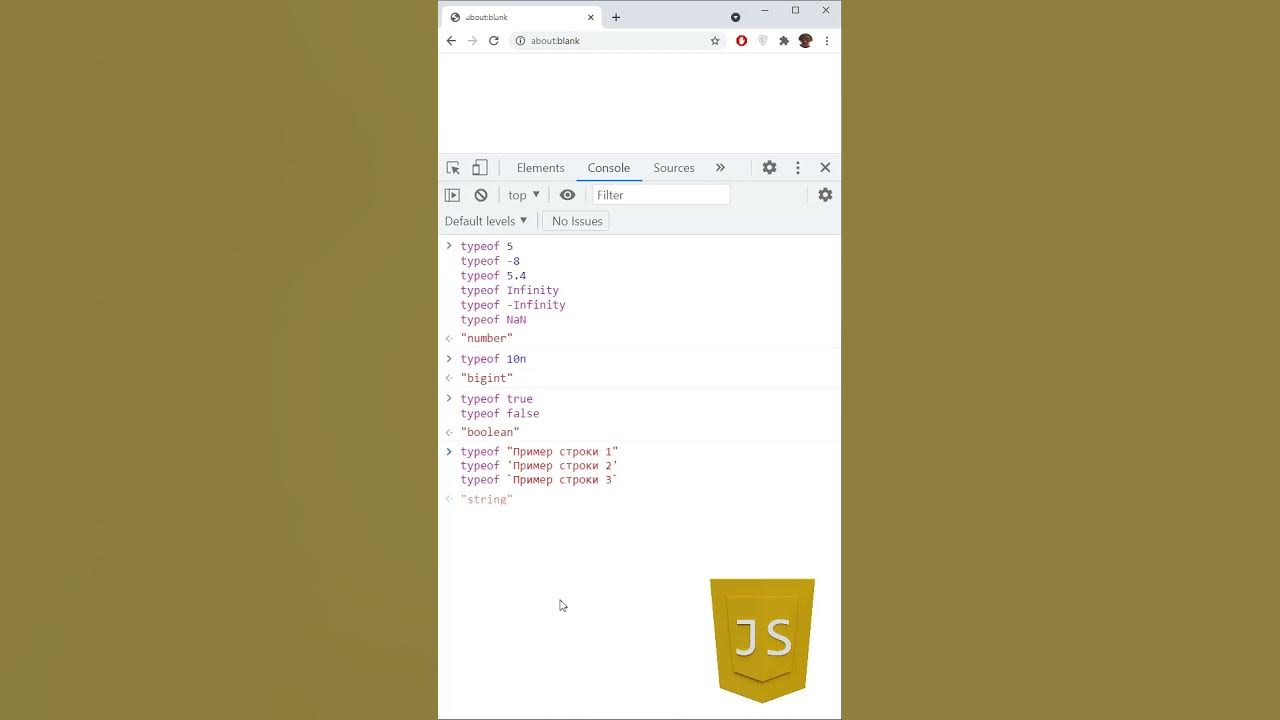Open the profile avatar menu
This screenshot has width=1280, height=720.
click(805, 41)
